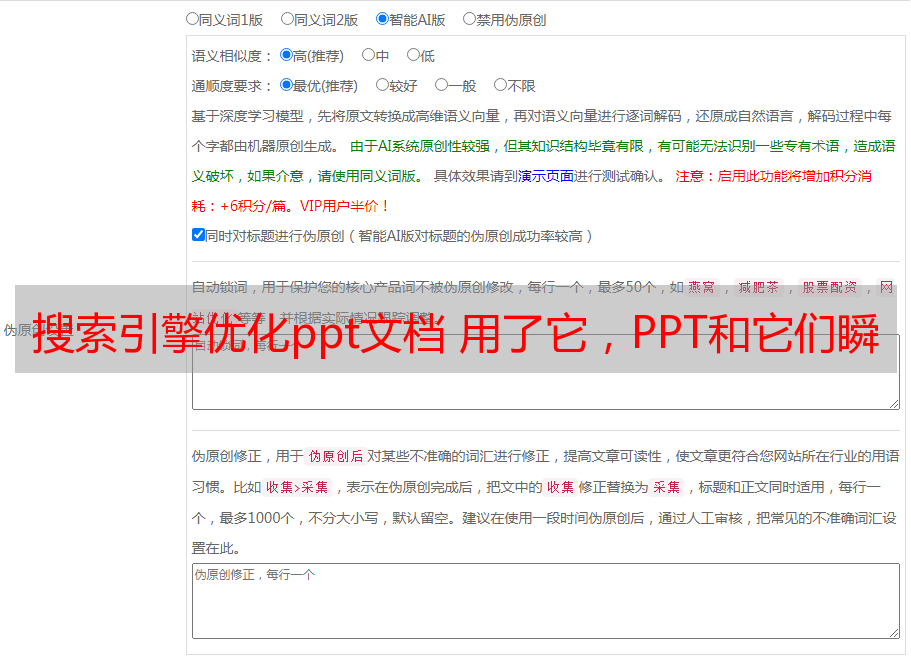Click the 燕窝 example keyword tag
This screenshot has width=911, height=658.
click(702, 287)
